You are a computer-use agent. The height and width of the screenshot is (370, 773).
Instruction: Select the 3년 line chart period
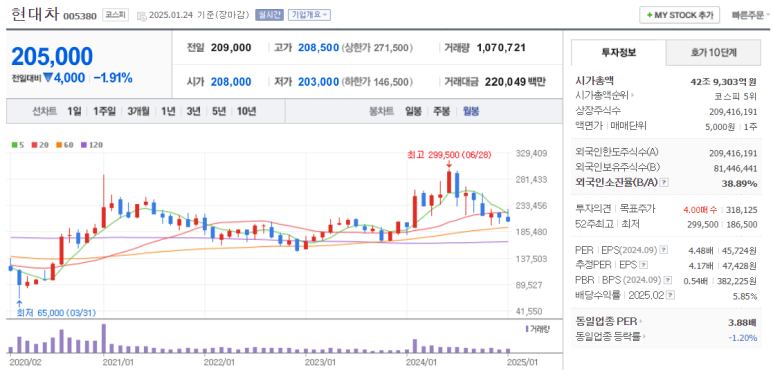[193, 111]
